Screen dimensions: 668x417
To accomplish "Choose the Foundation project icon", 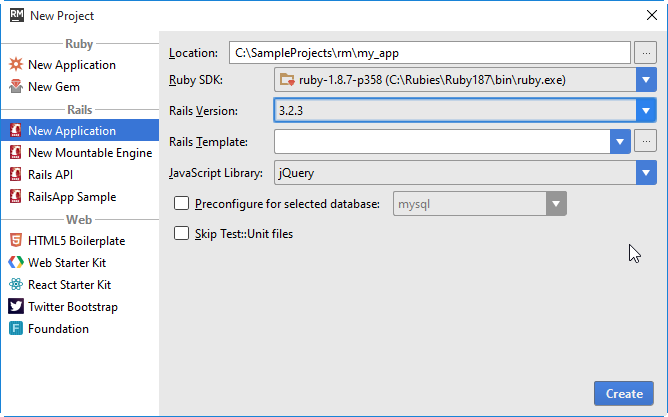I will [x=16, y=329].
